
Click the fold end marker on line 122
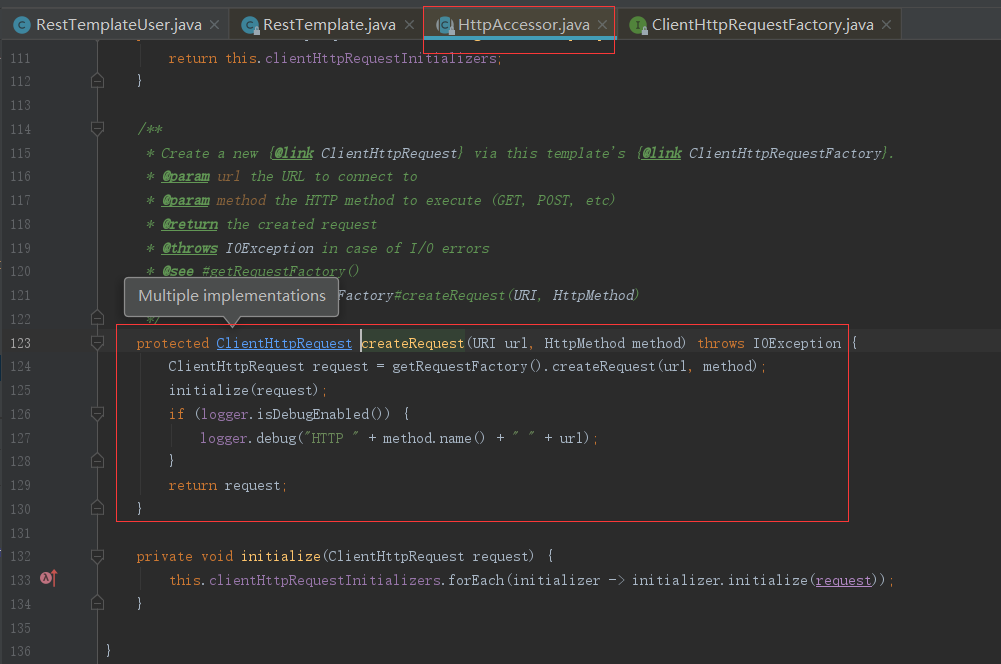click(x=98, y=318)
